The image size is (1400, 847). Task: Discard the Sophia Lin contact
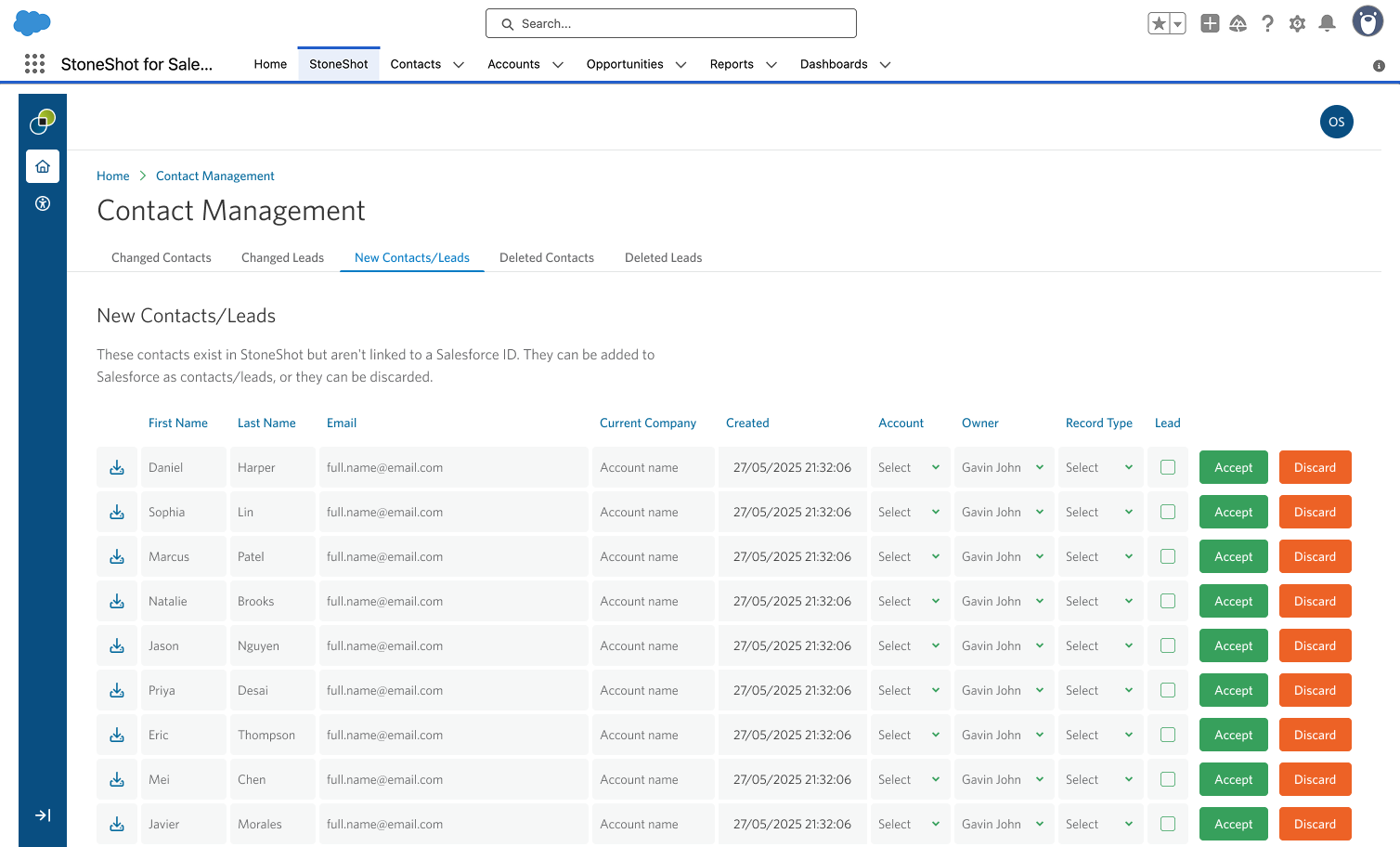(x=1316, y=512)
